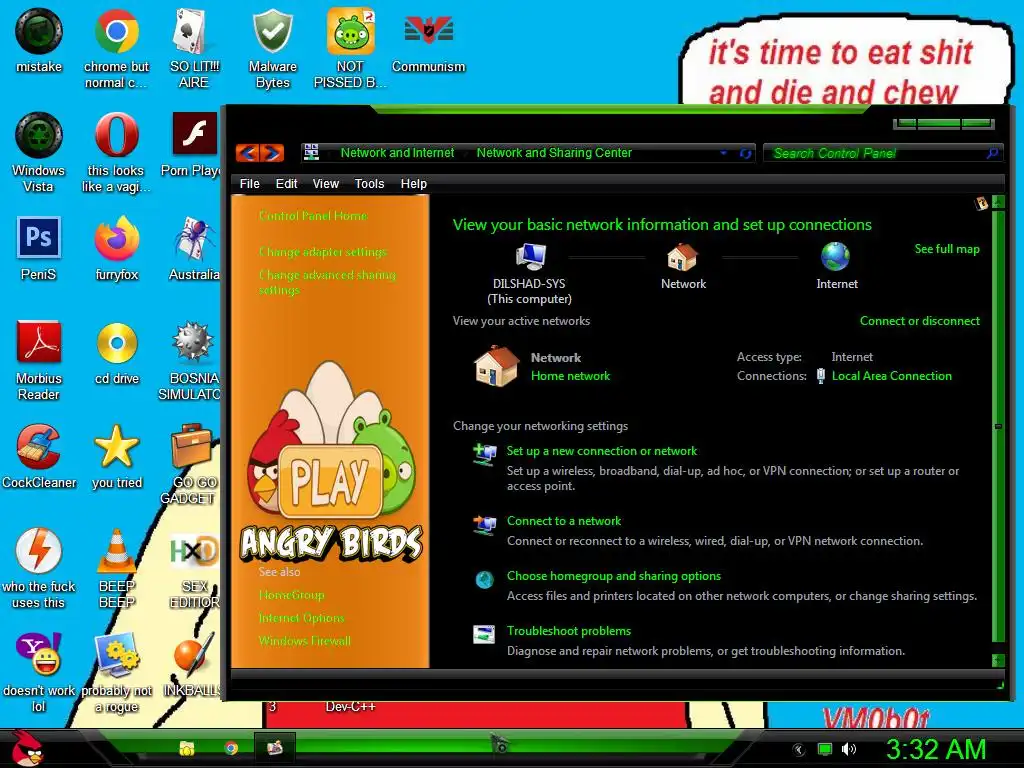The image size is (1024, 768).
Task: Open the taskbar Chrome icon
Action: point(231,748)
